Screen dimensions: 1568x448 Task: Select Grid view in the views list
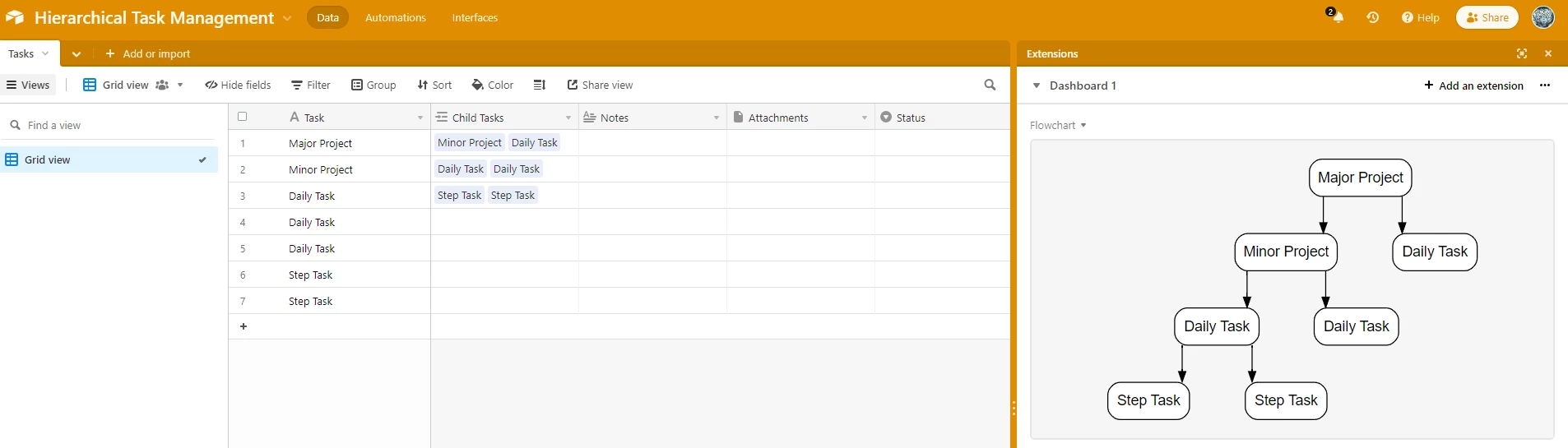109,159
